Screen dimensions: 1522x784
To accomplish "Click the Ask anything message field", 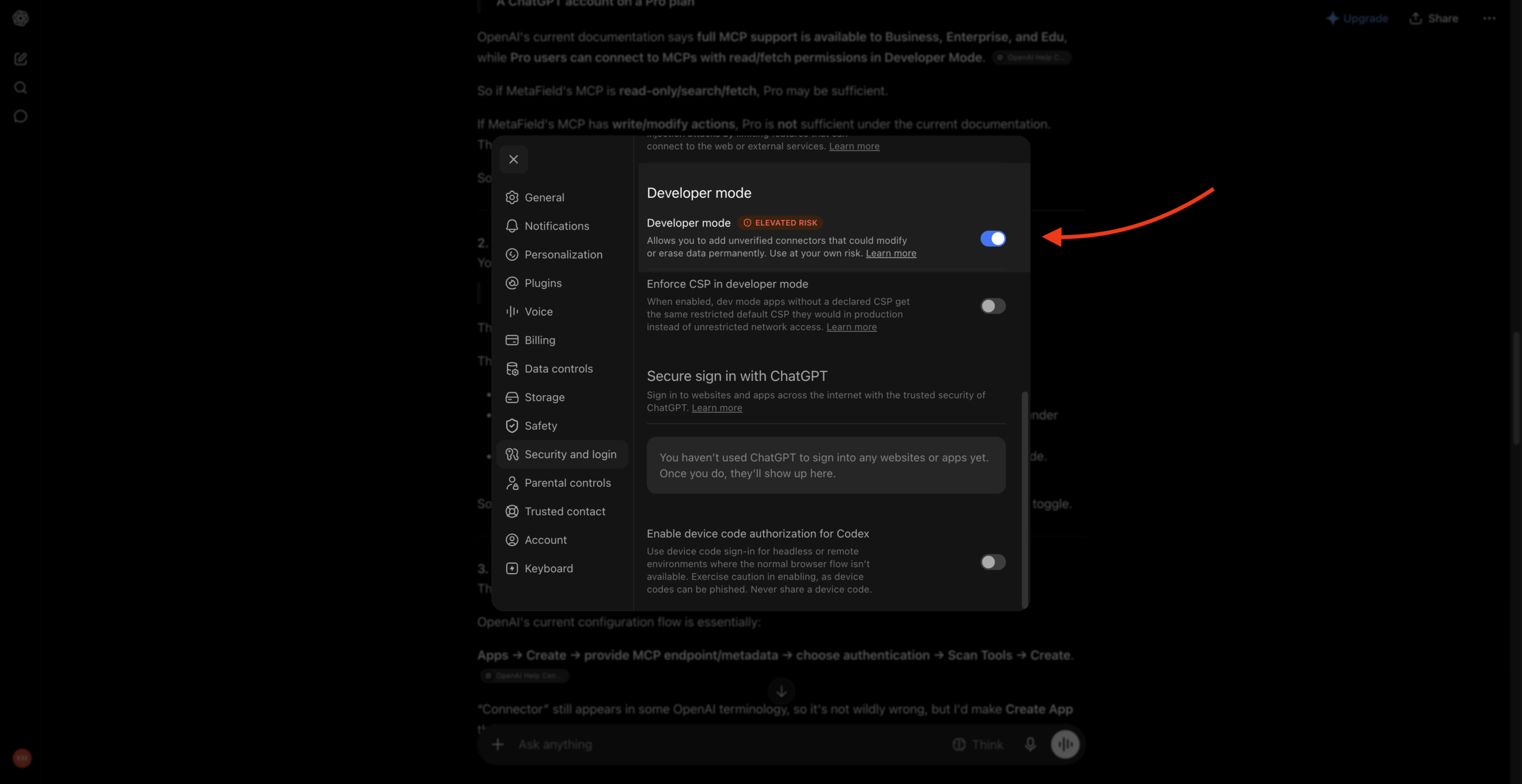I will click(x=731, y=744).
